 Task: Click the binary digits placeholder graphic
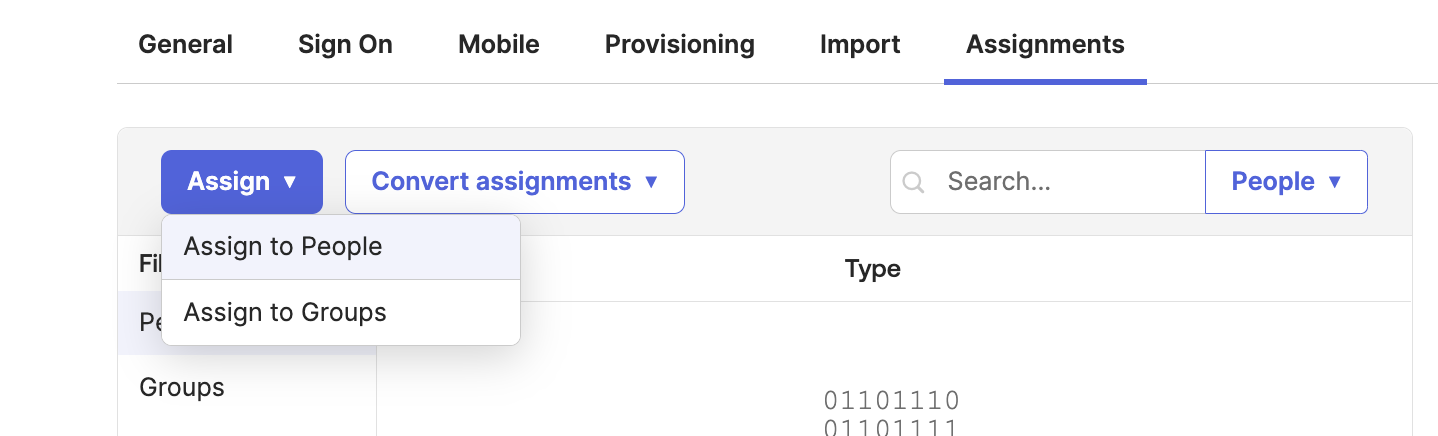[x=891, y=412]
